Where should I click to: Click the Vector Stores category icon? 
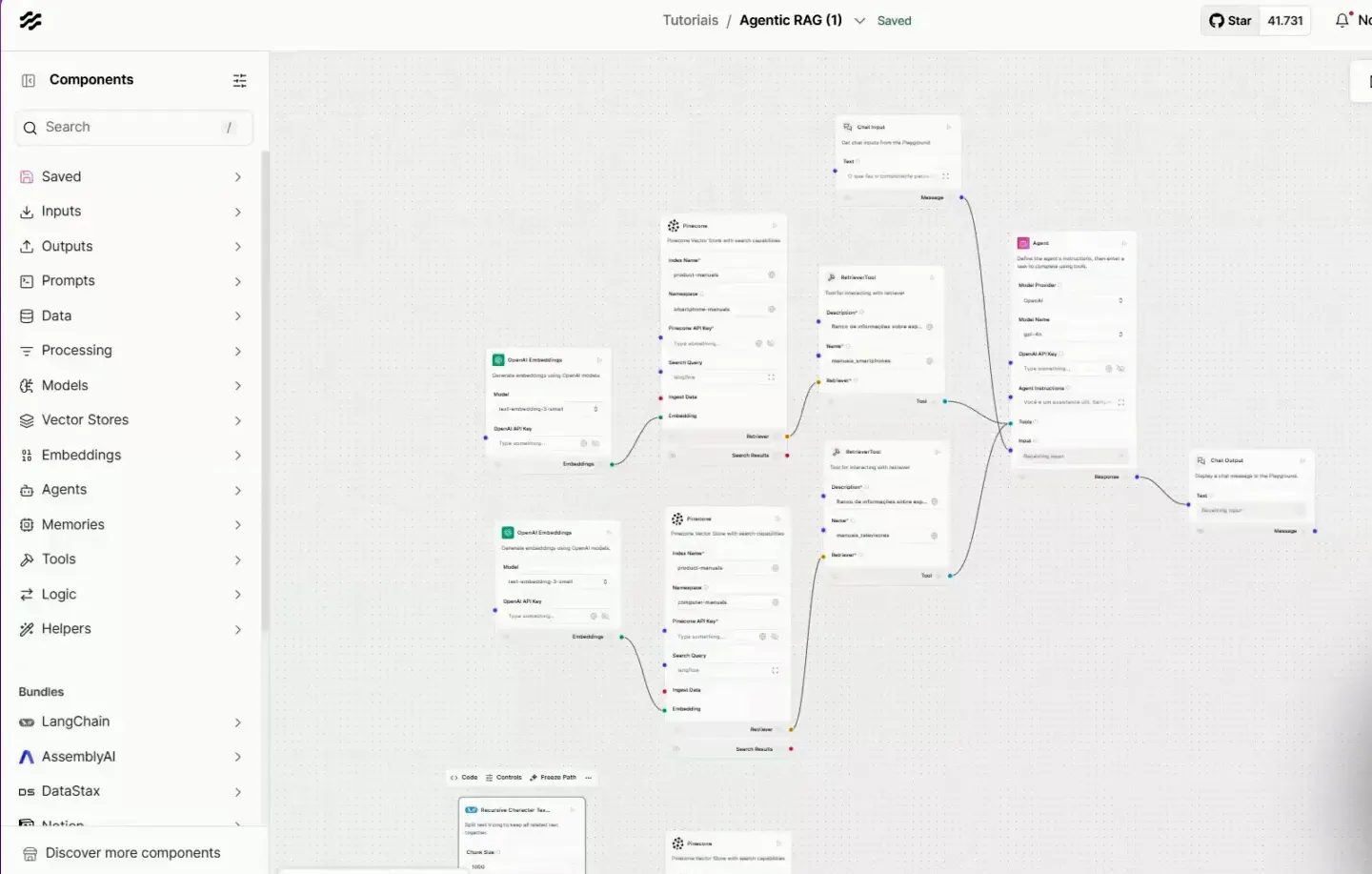click(27, 420)
